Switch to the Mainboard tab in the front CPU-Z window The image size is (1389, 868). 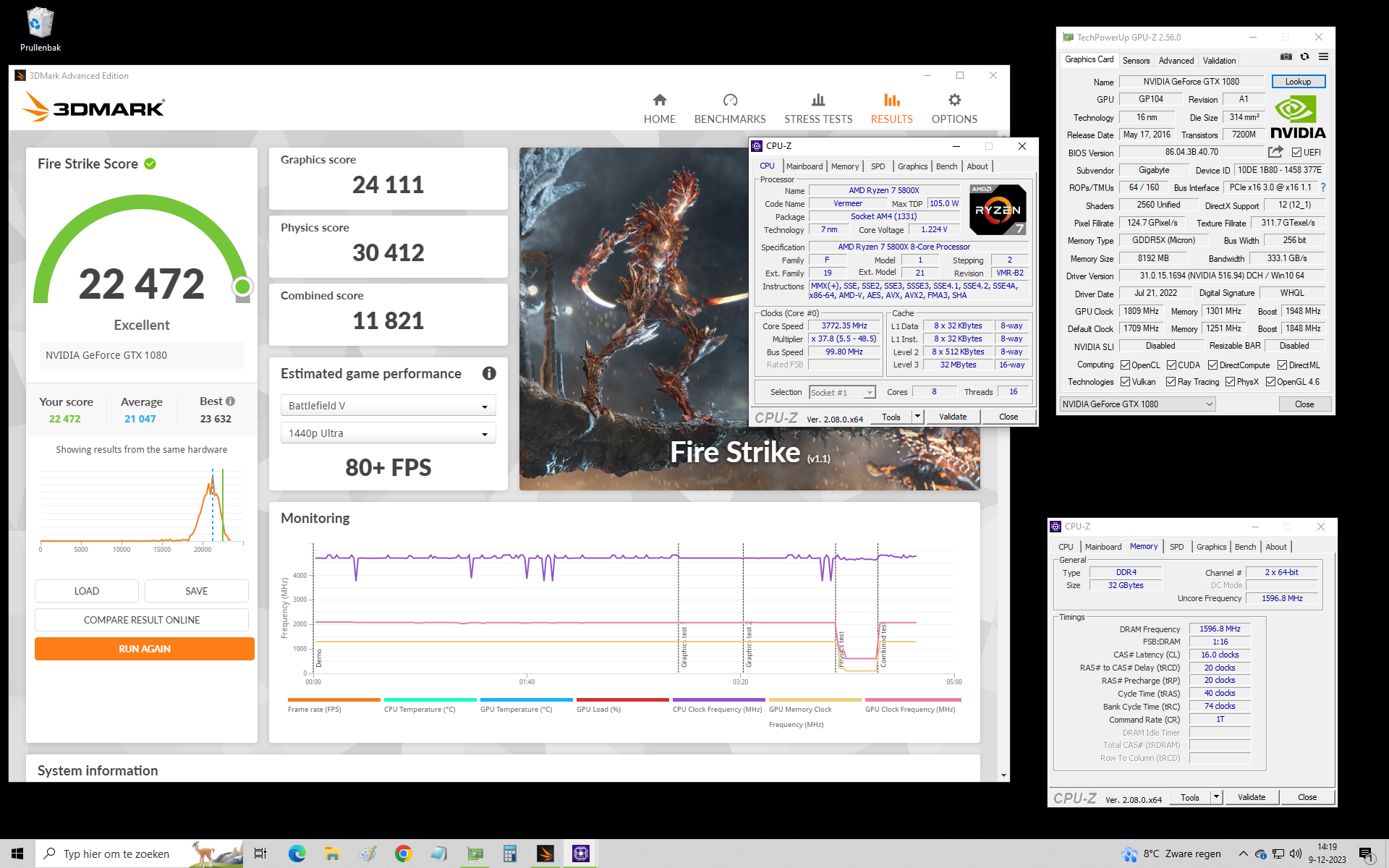tap(804, 166)
